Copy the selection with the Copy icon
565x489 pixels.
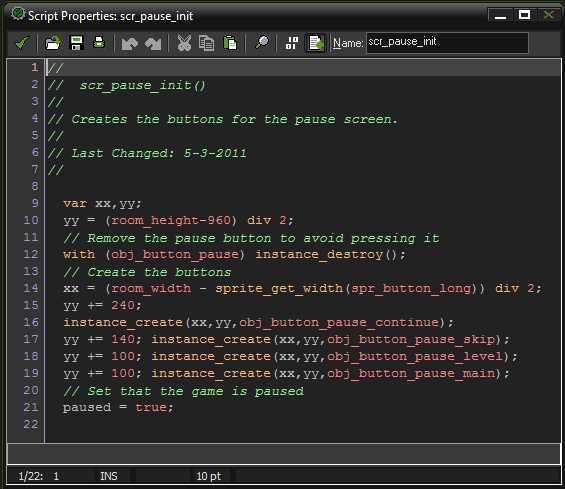pos(206,43)
